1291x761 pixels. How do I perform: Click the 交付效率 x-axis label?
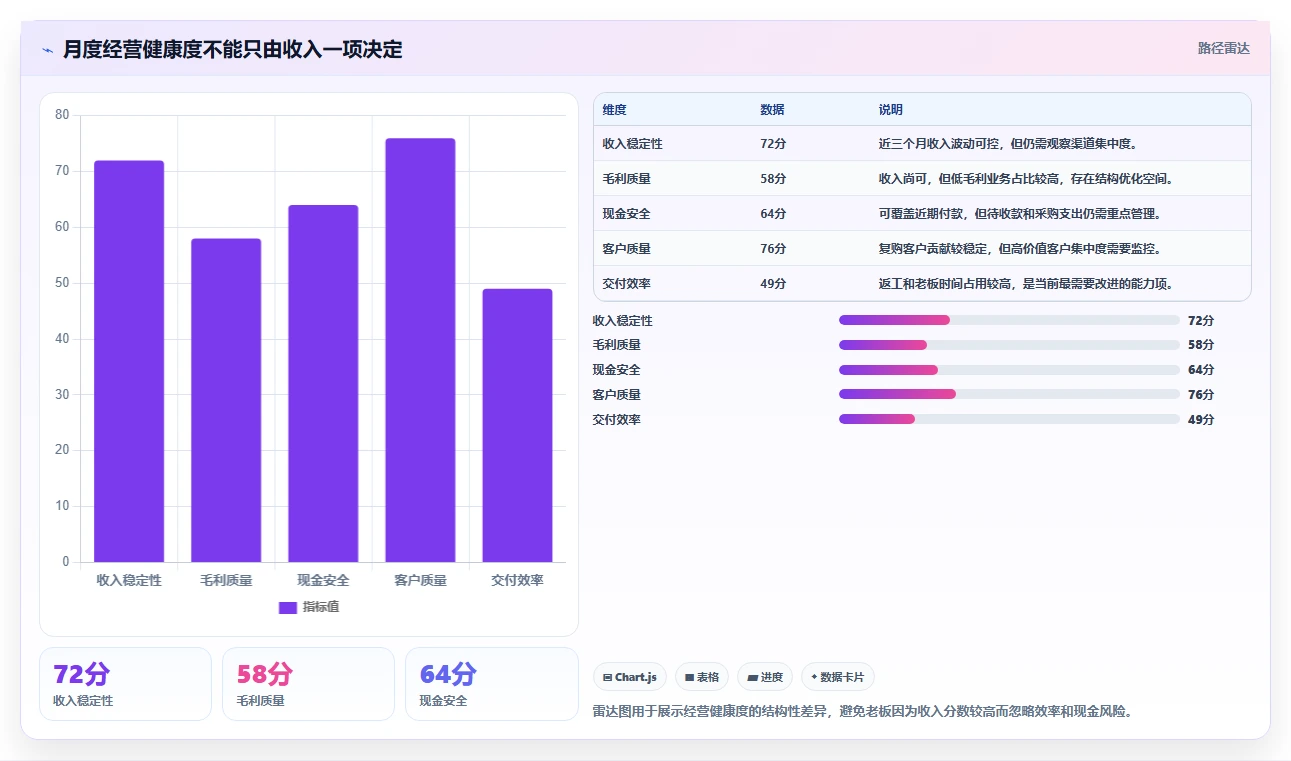pos(517,580)
